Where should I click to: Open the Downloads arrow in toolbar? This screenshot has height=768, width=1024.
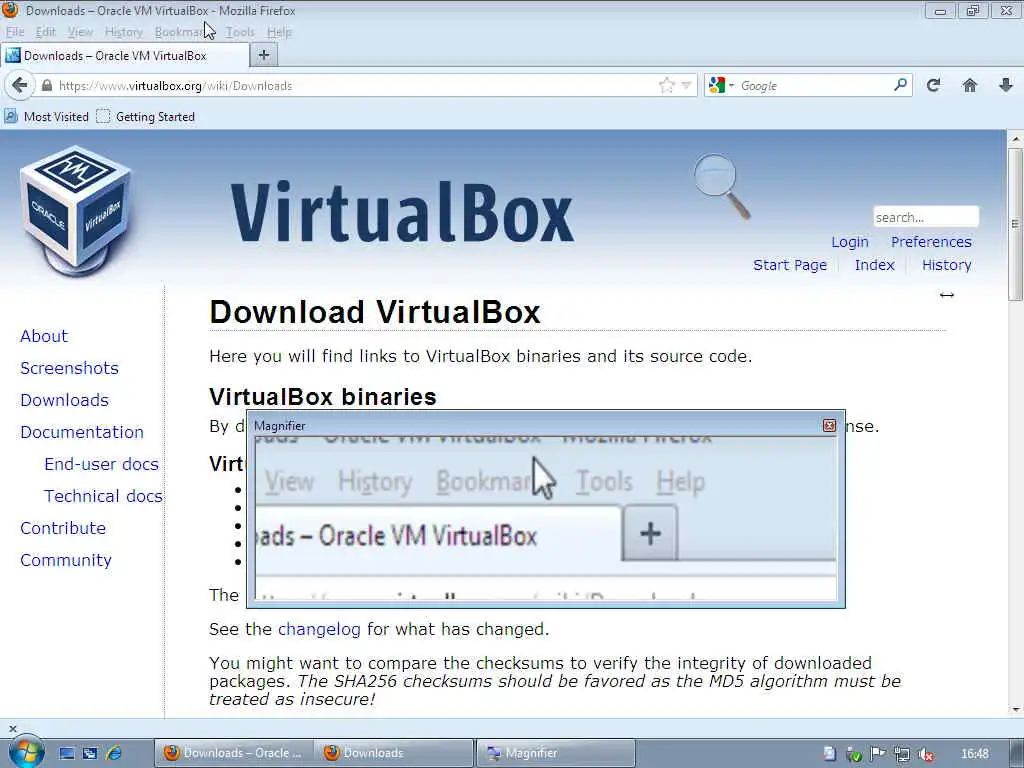[x=1006, y=85]
